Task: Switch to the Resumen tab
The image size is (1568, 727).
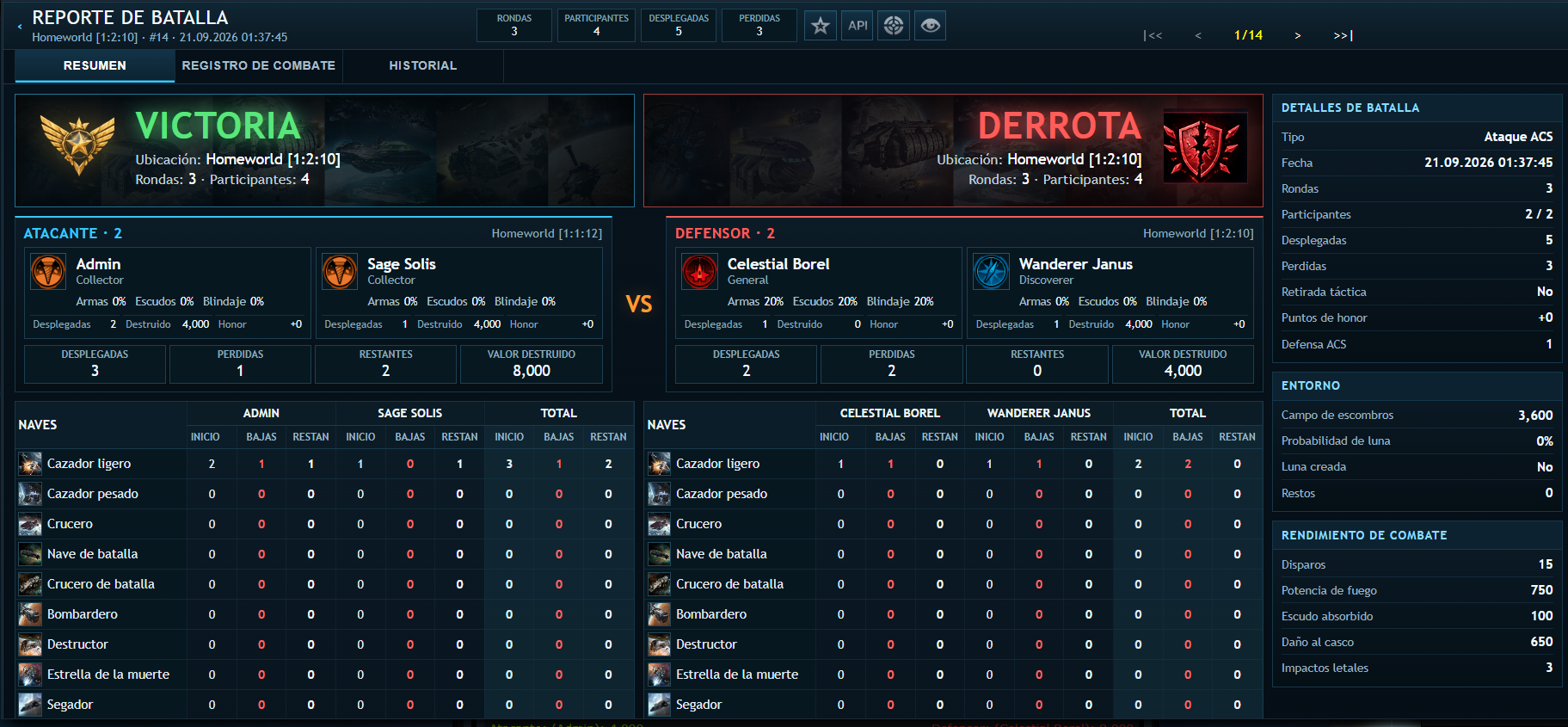Action: [x=95, y=65]
